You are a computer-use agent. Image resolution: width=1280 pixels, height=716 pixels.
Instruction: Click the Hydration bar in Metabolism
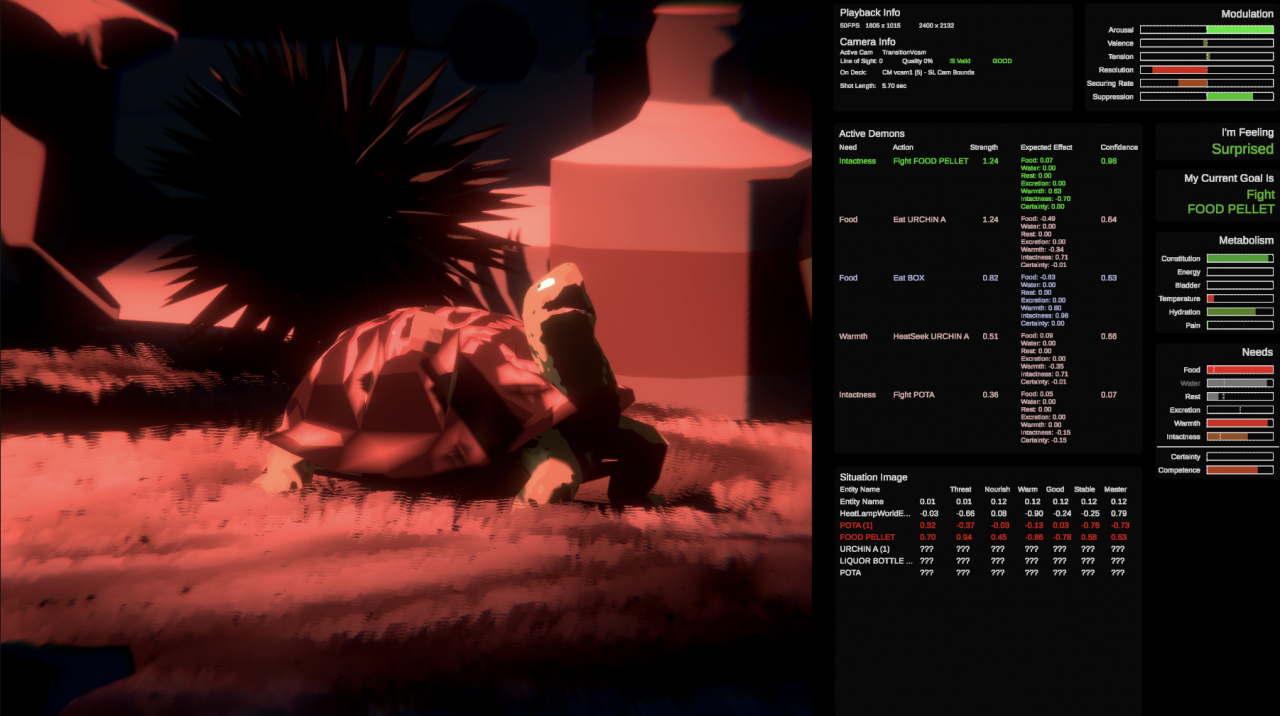pyautogui.click(x=1240, y=312)
